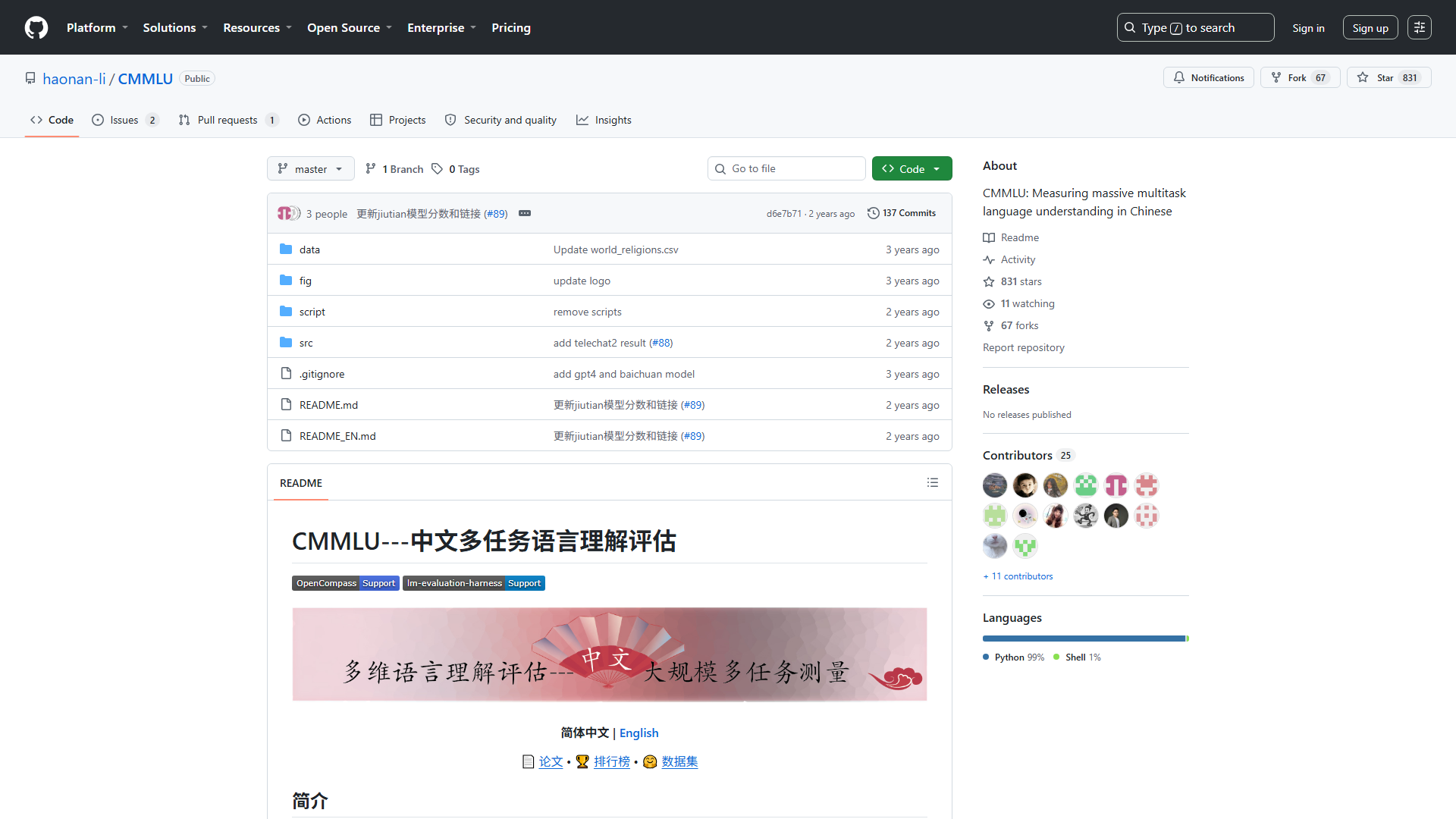Select the Code tab
The height and width of the screenshot is (819, 1456).
[x=52, y=120]
